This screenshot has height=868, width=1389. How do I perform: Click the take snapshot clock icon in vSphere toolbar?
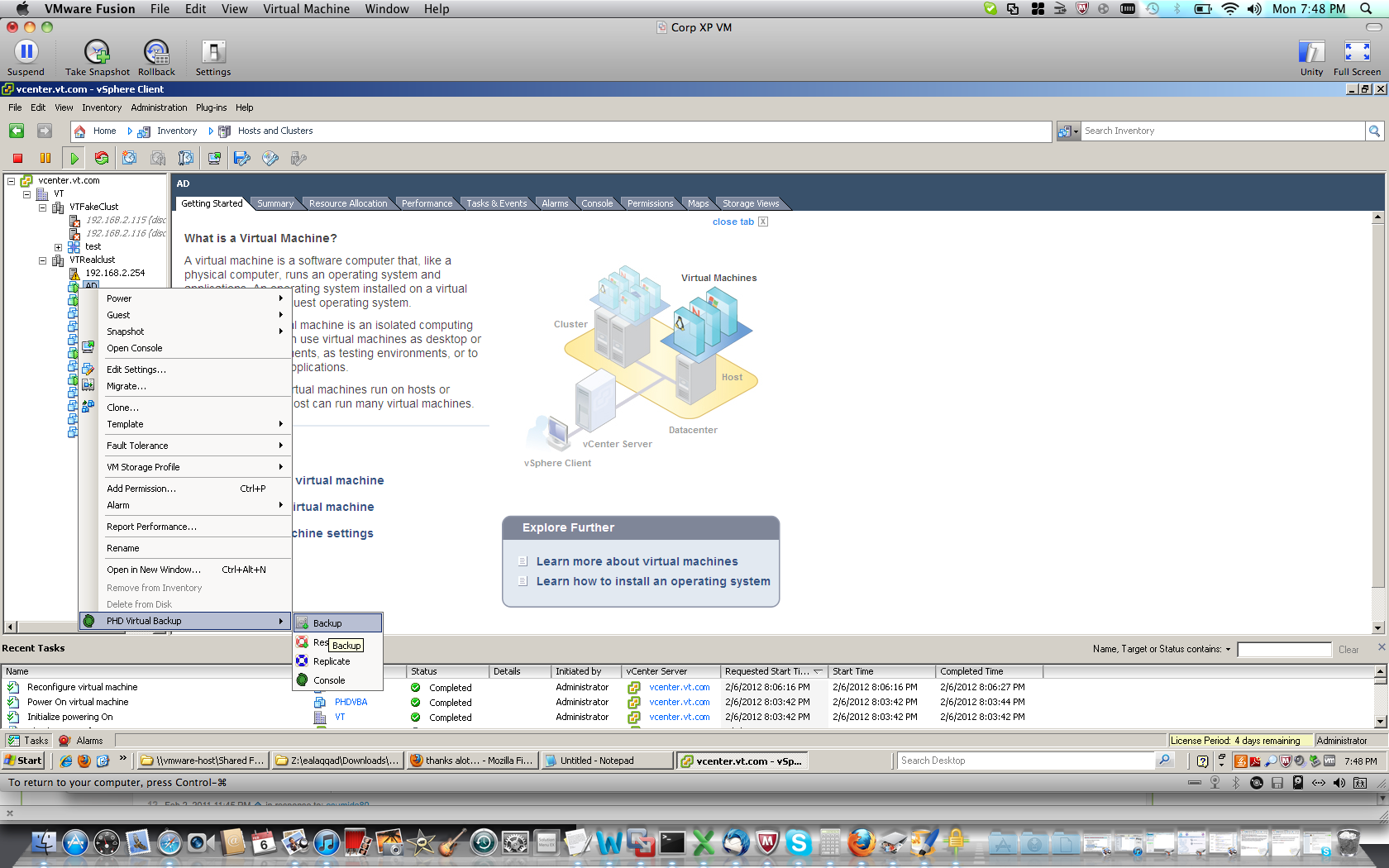[130, 158]
